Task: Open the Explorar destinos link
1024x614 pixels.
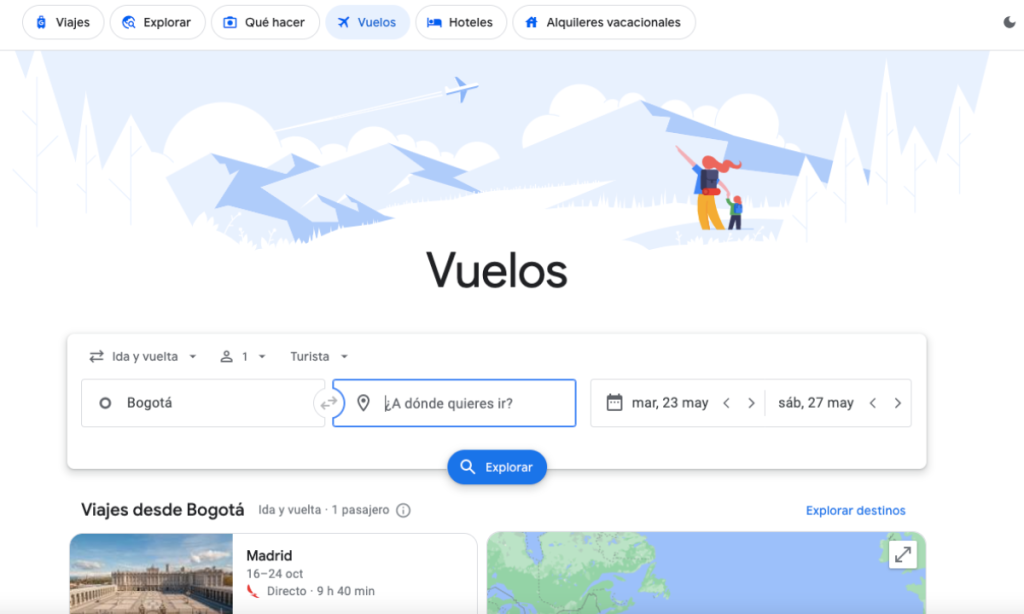Action: coord(856,510)
